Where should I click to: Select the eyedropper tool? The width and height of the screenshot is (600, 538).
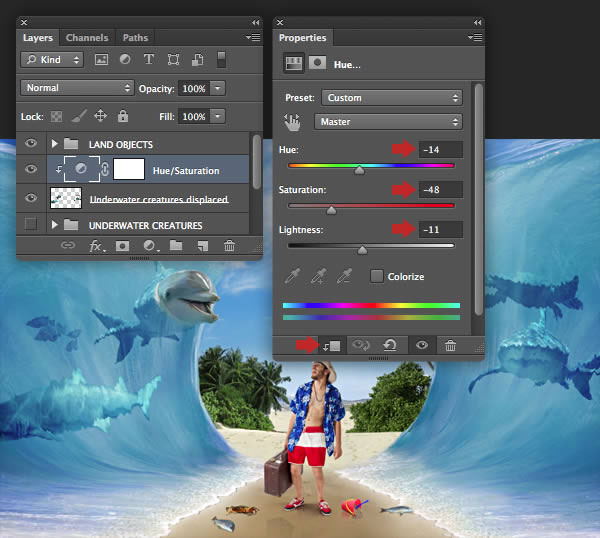click(x=293, y=276)
